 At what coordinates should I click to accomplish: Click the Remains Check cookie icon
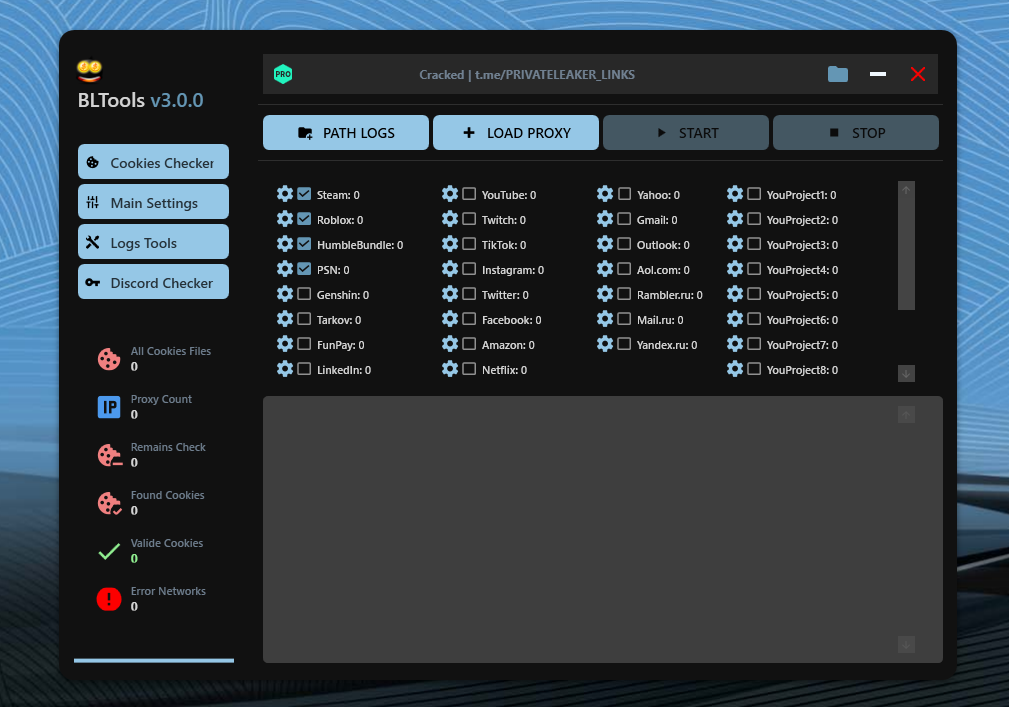point(108,454)
